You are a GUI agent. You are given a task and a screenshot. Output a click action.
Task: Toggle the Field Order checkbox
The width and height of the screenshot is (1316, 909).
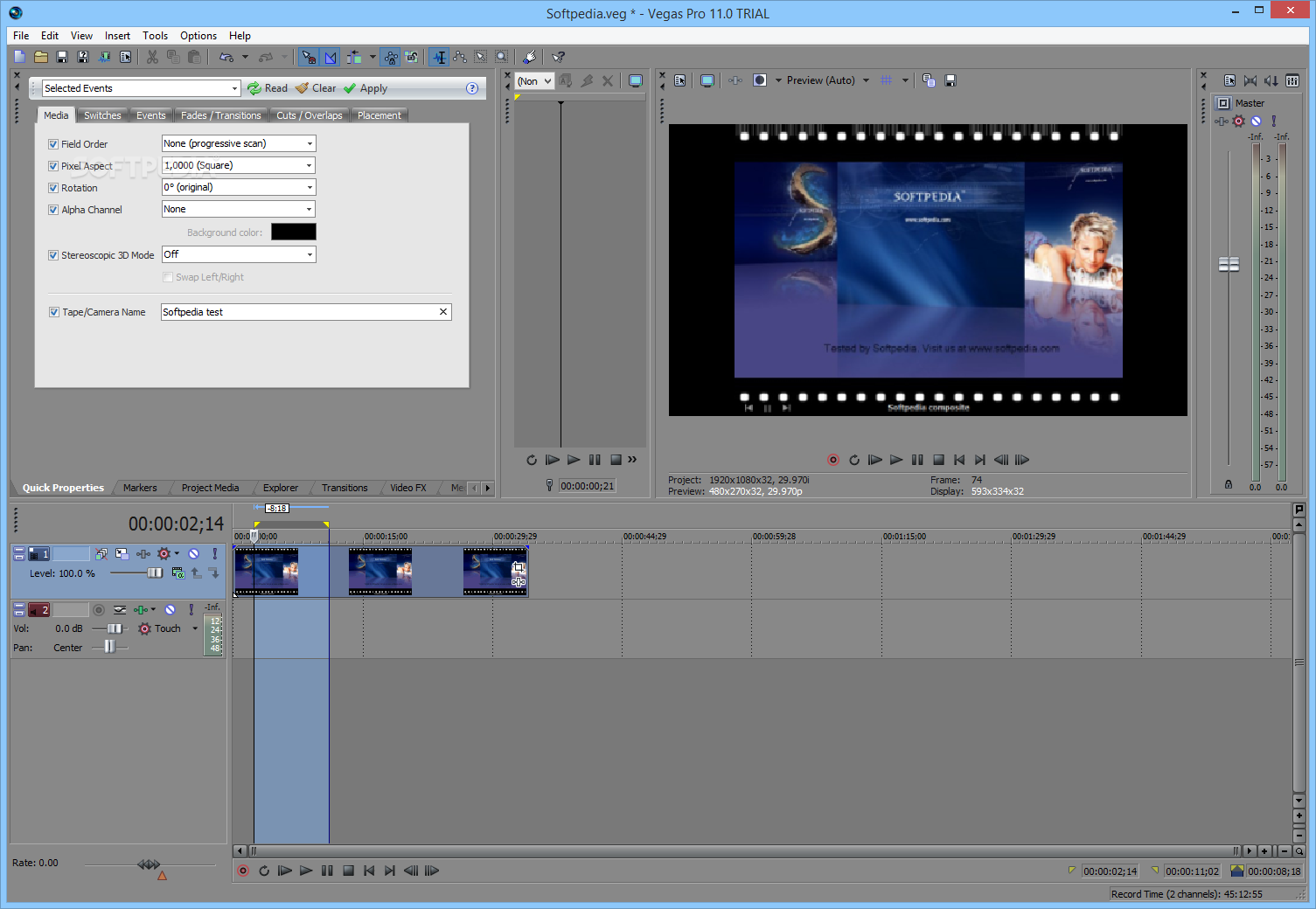(x=53, y=144)
